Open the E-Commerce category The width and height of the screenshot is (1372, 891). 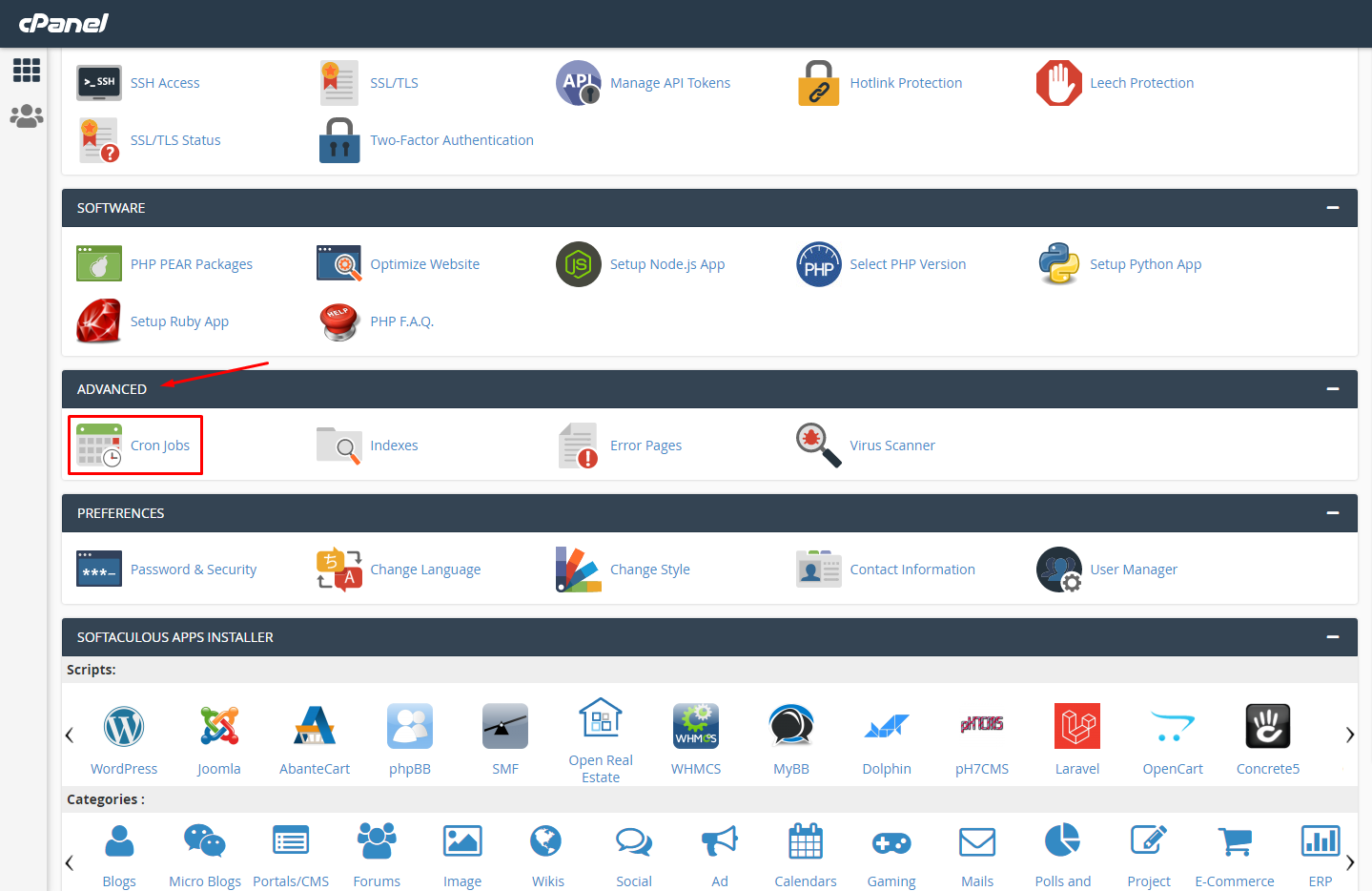click(1235, 856)
